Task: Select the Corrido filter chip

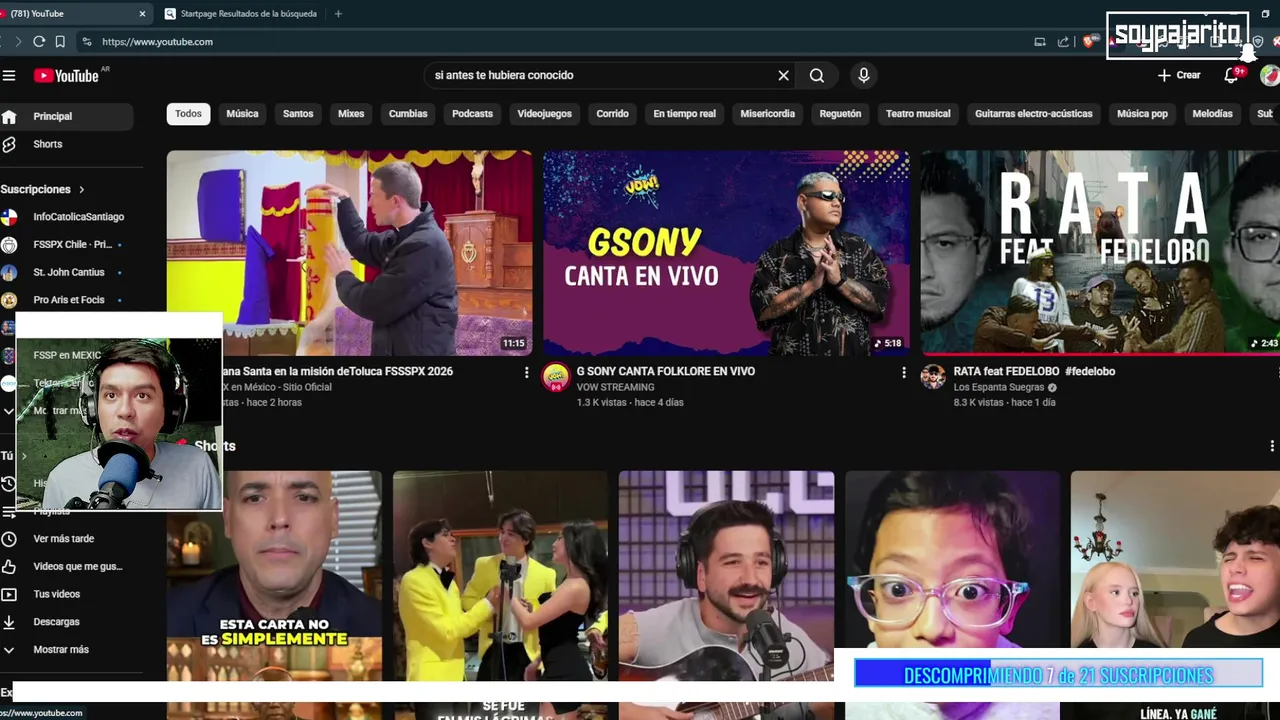Action: coord(612,114)
